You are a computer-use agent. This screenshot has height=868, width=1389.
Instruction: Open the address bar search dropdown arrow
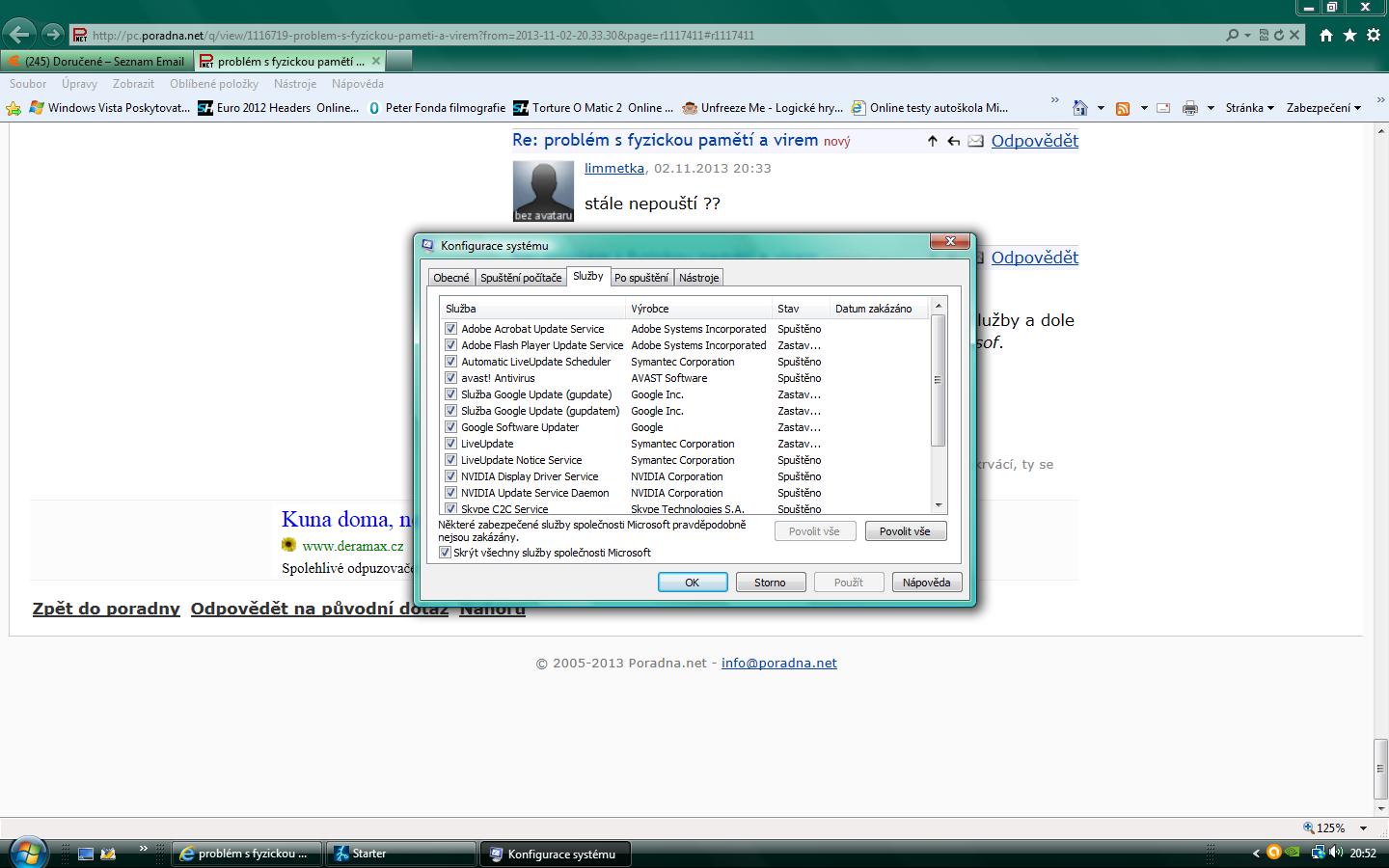(x=1247, y=35)
